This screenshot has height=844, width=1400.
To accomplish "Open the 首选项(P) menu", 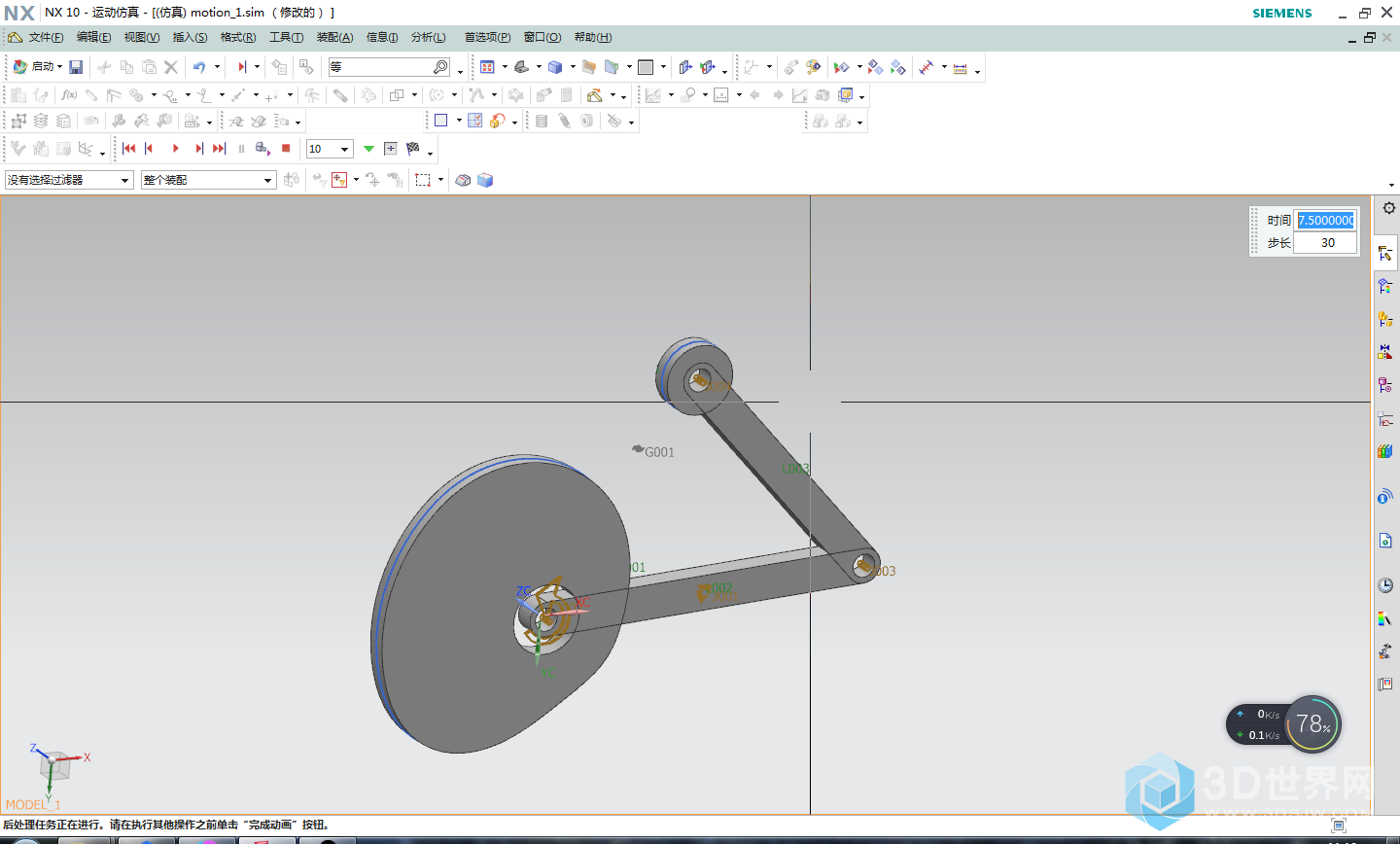I will (x=487, y=37).
